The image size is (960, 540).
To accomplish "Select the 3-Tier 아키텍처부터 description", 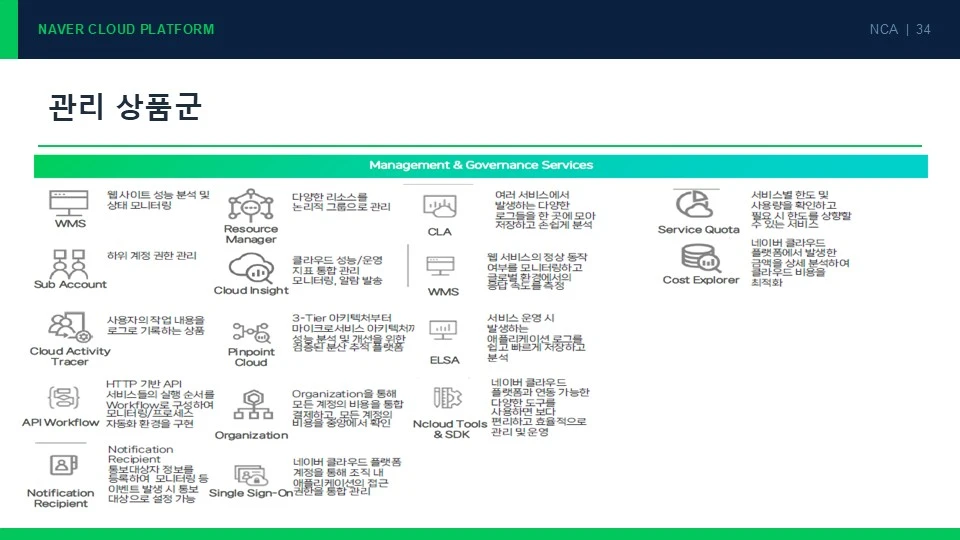I will pyautogui.click(x=353, y=332).
